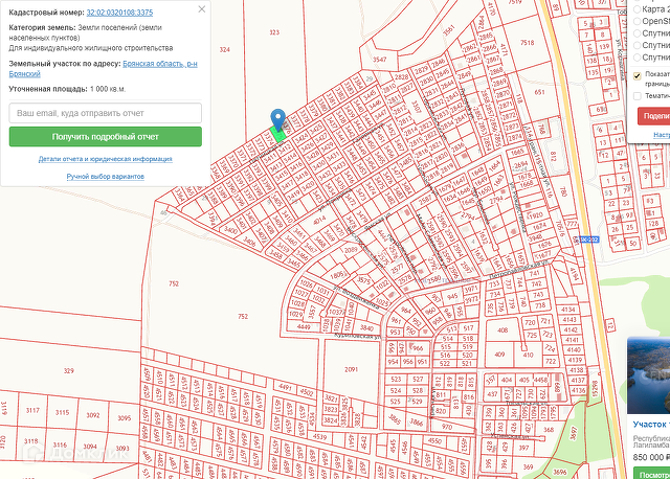Uncheck the Показать границы checkbox
Viewport: 670px width, 479px height.
point(637,76)
